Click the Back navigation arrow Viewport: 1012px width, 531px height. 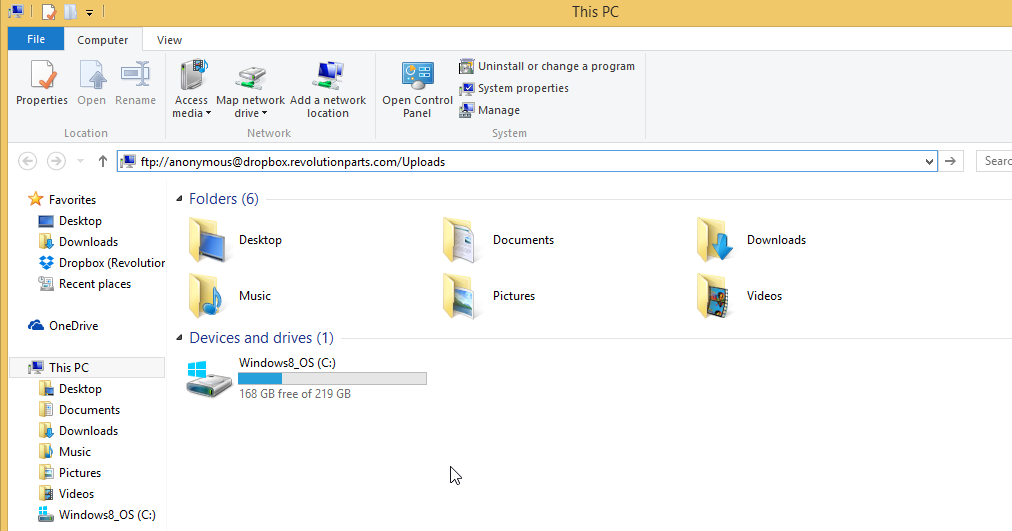[27, 161]
